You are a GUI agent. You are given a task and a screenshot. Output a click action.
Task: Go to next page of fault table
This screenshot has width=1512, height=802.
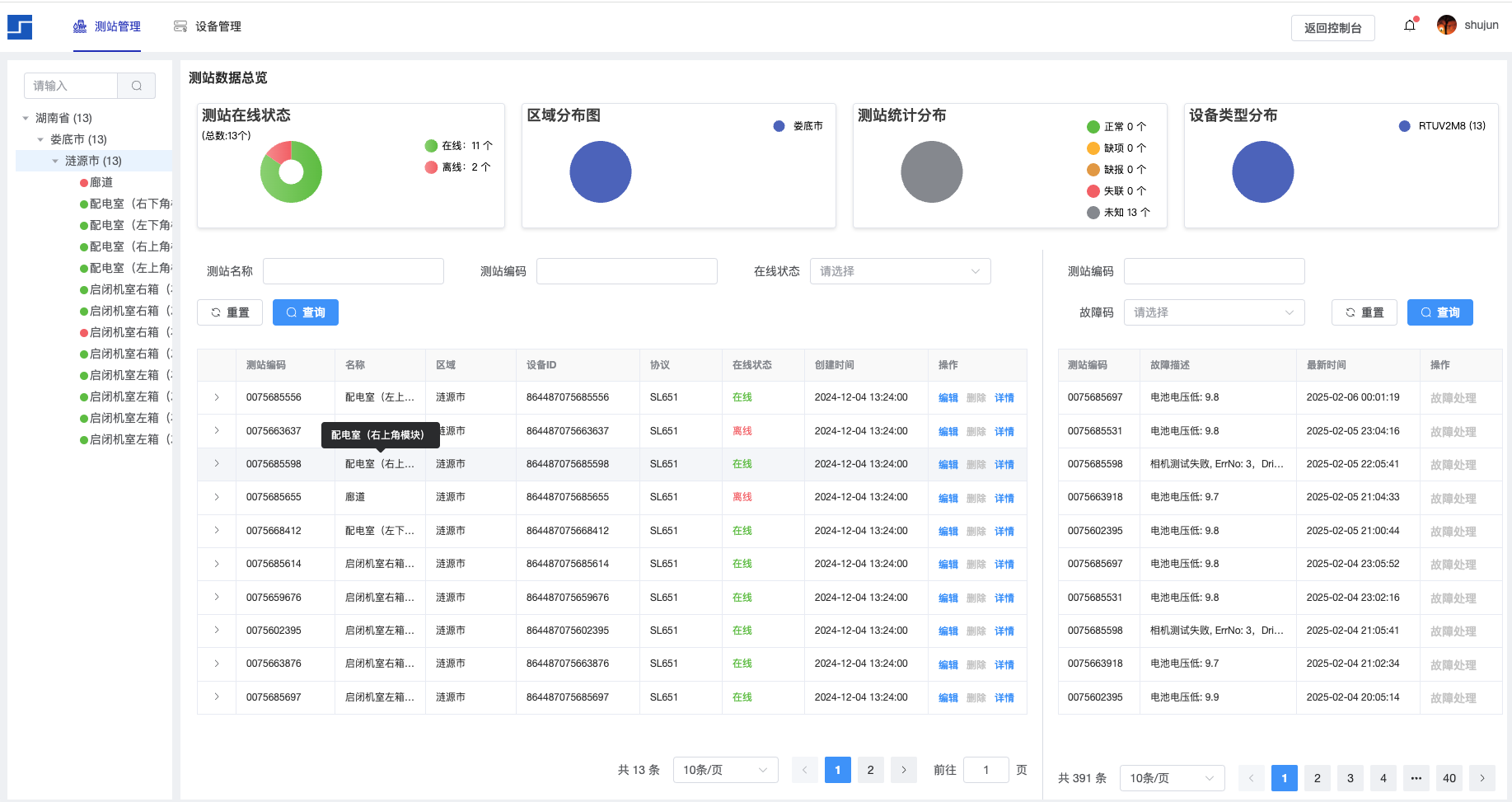tap(1482, 778)
